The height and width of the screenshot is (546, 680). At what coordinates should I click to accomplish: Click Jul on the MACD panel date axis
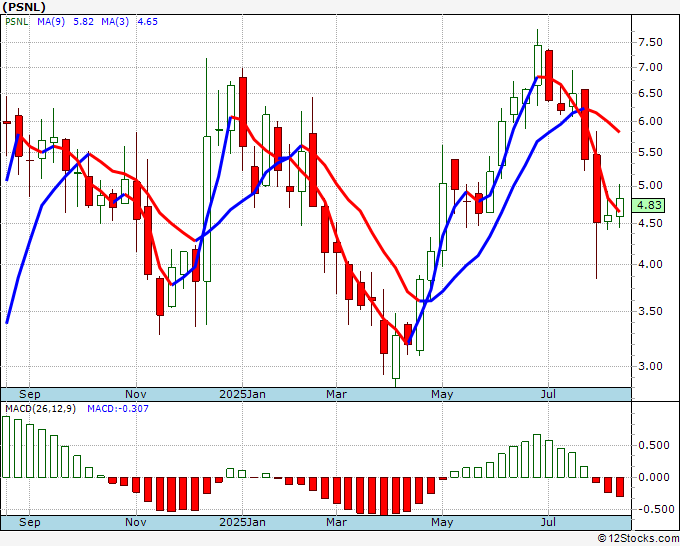[x=548, y=523]
